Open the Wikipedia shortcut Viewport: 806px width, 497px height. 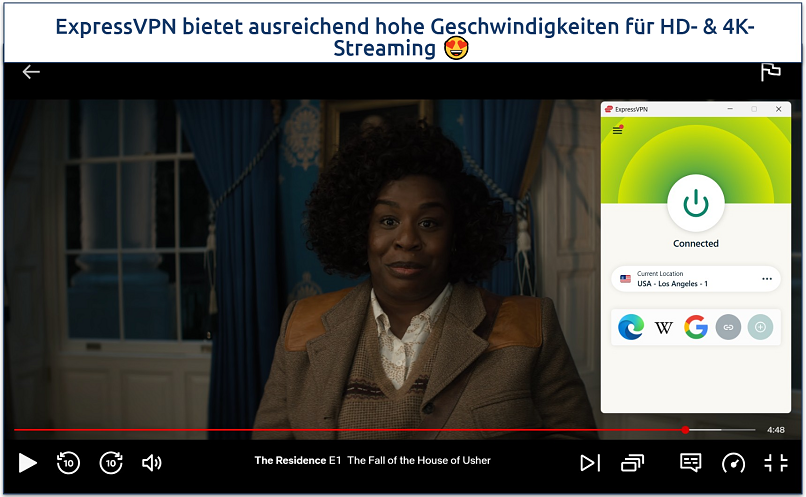point(663,327)
